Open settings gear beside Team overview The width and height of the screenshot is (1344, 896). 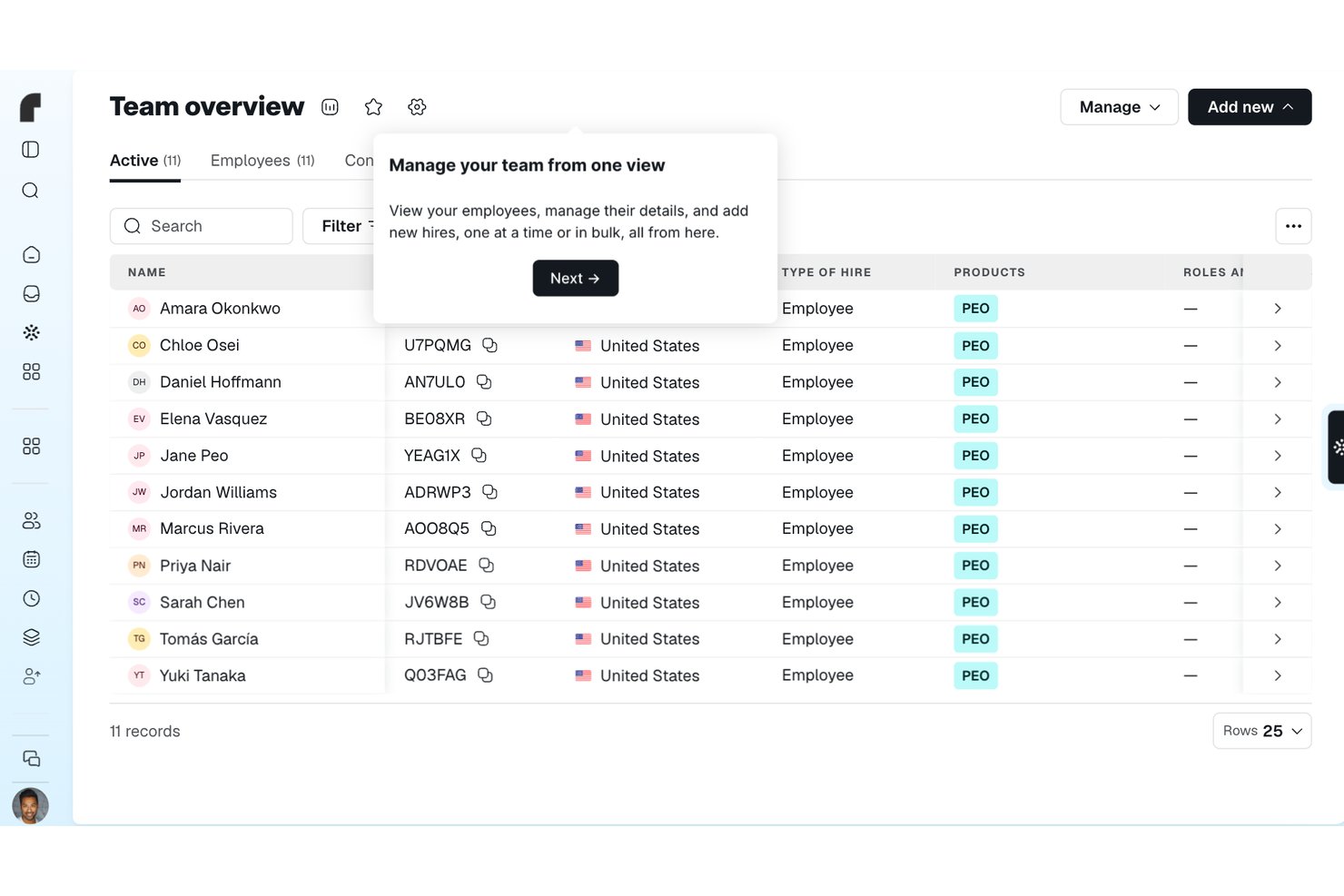coord(417,107)
